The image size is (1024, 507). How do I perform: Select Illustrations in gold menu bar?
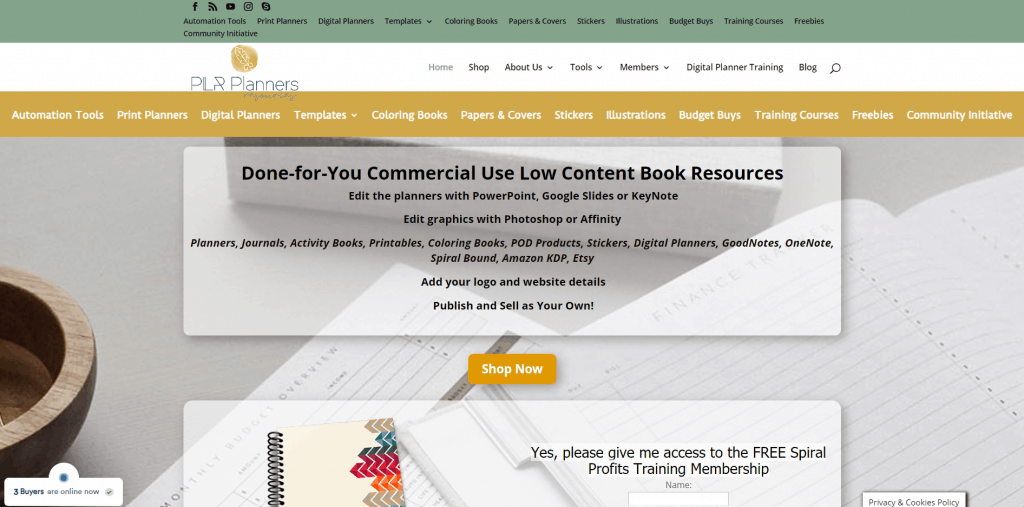635,115
